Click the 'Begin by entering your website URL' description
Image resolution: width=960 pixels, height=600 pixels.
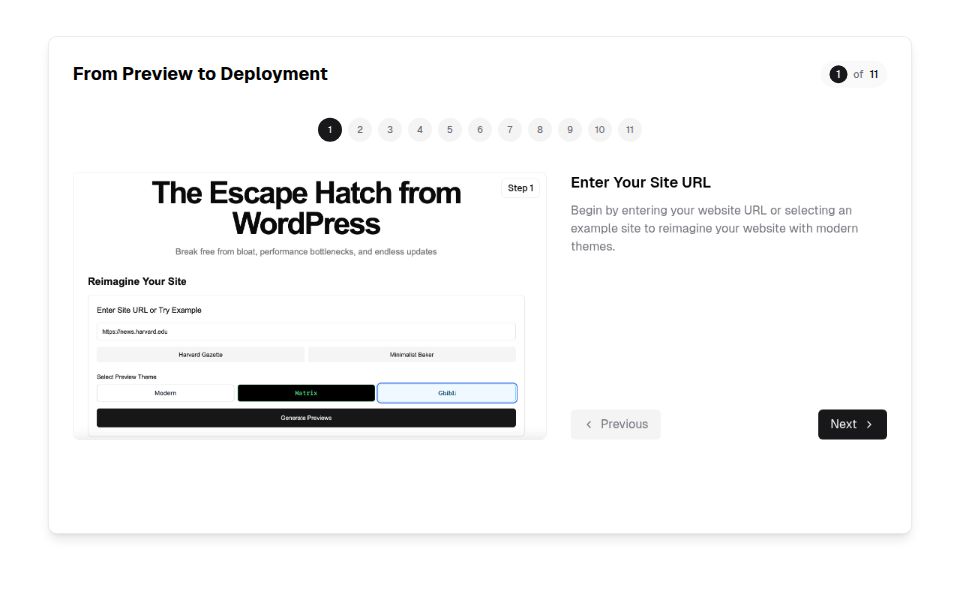point(714,228)
